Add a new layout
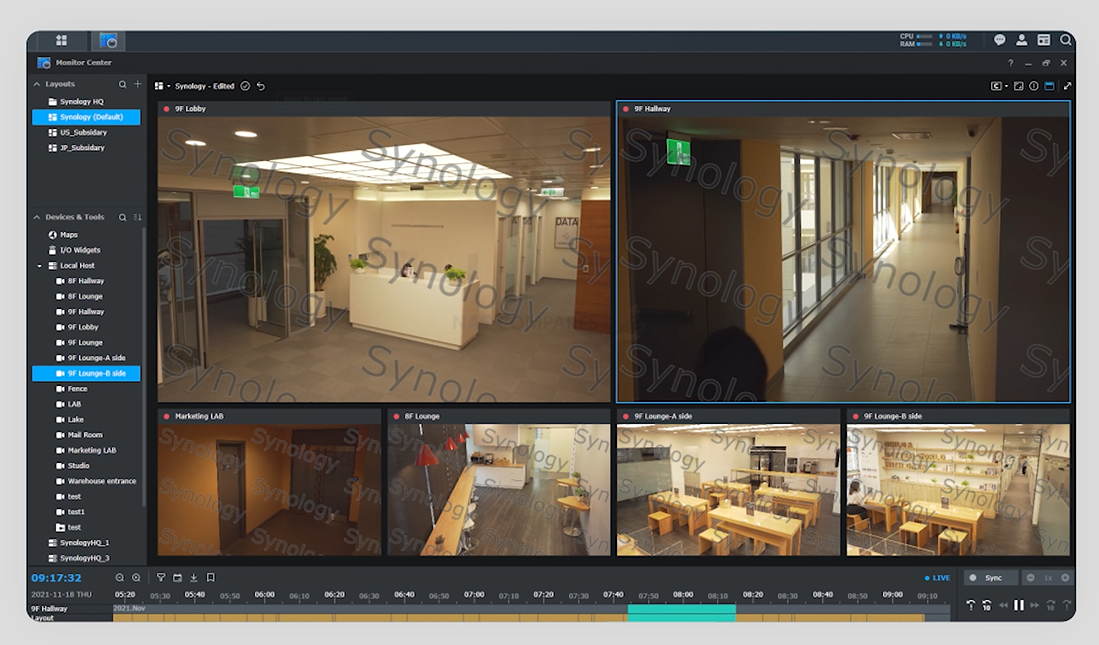 coord(137,84)
